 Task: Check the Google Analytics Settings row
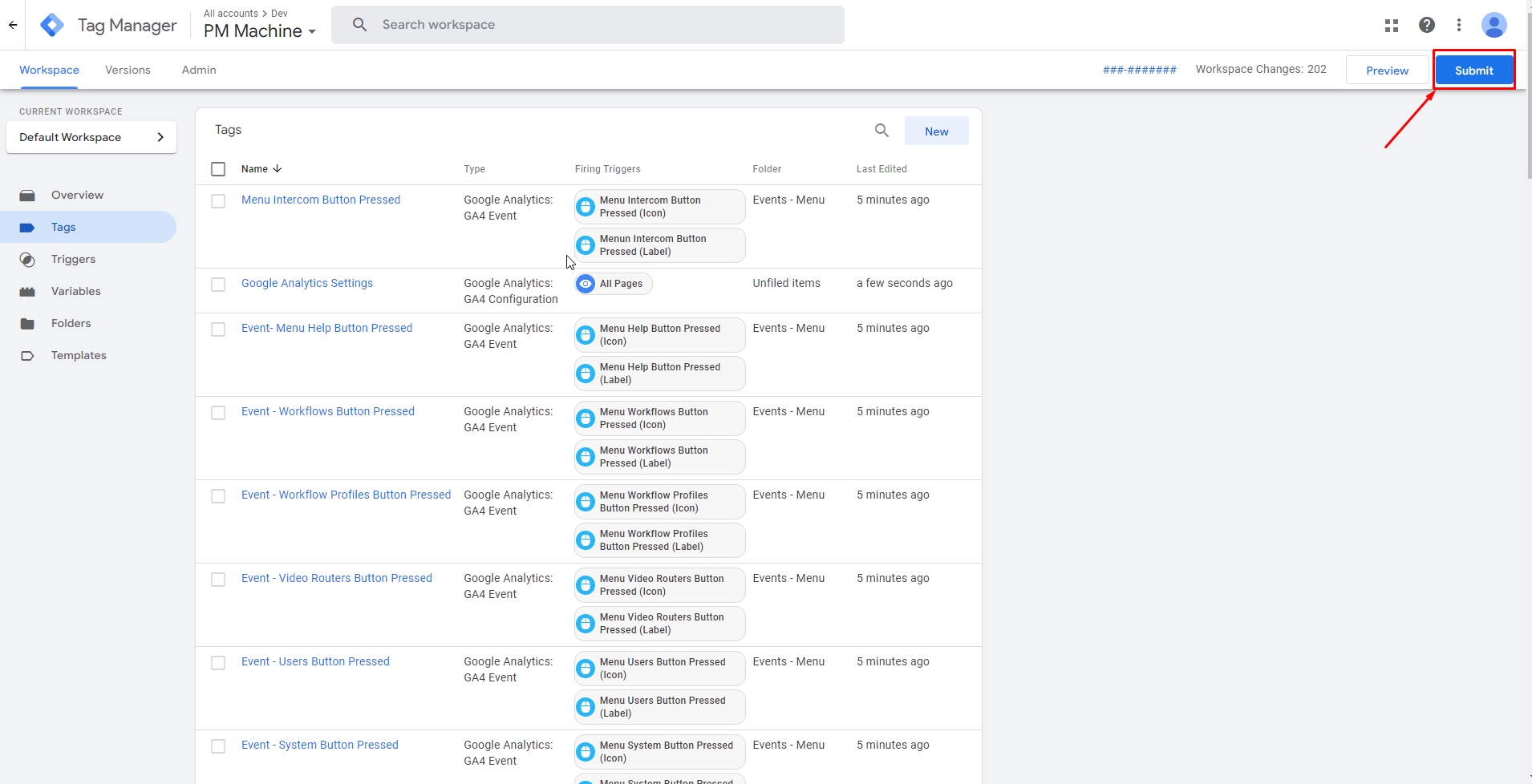218,285
